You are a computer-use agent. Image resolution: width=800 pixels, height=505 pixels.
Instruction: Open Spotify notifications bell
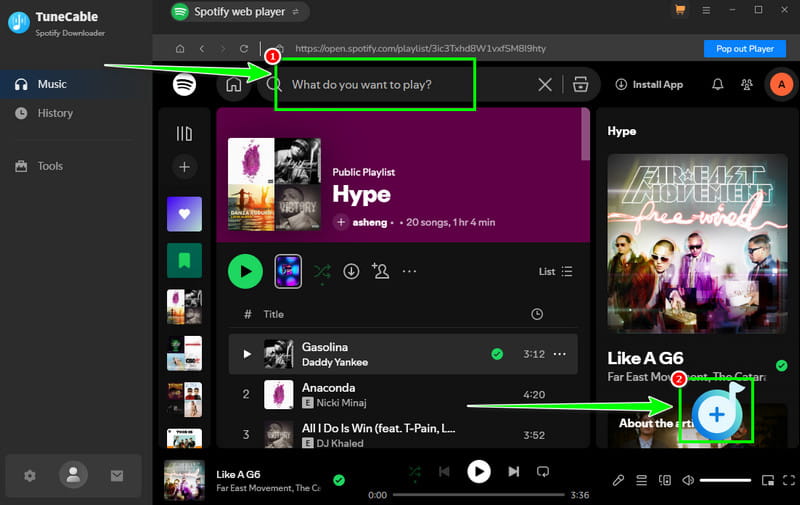pyautogui.click(x=717, y=84)
